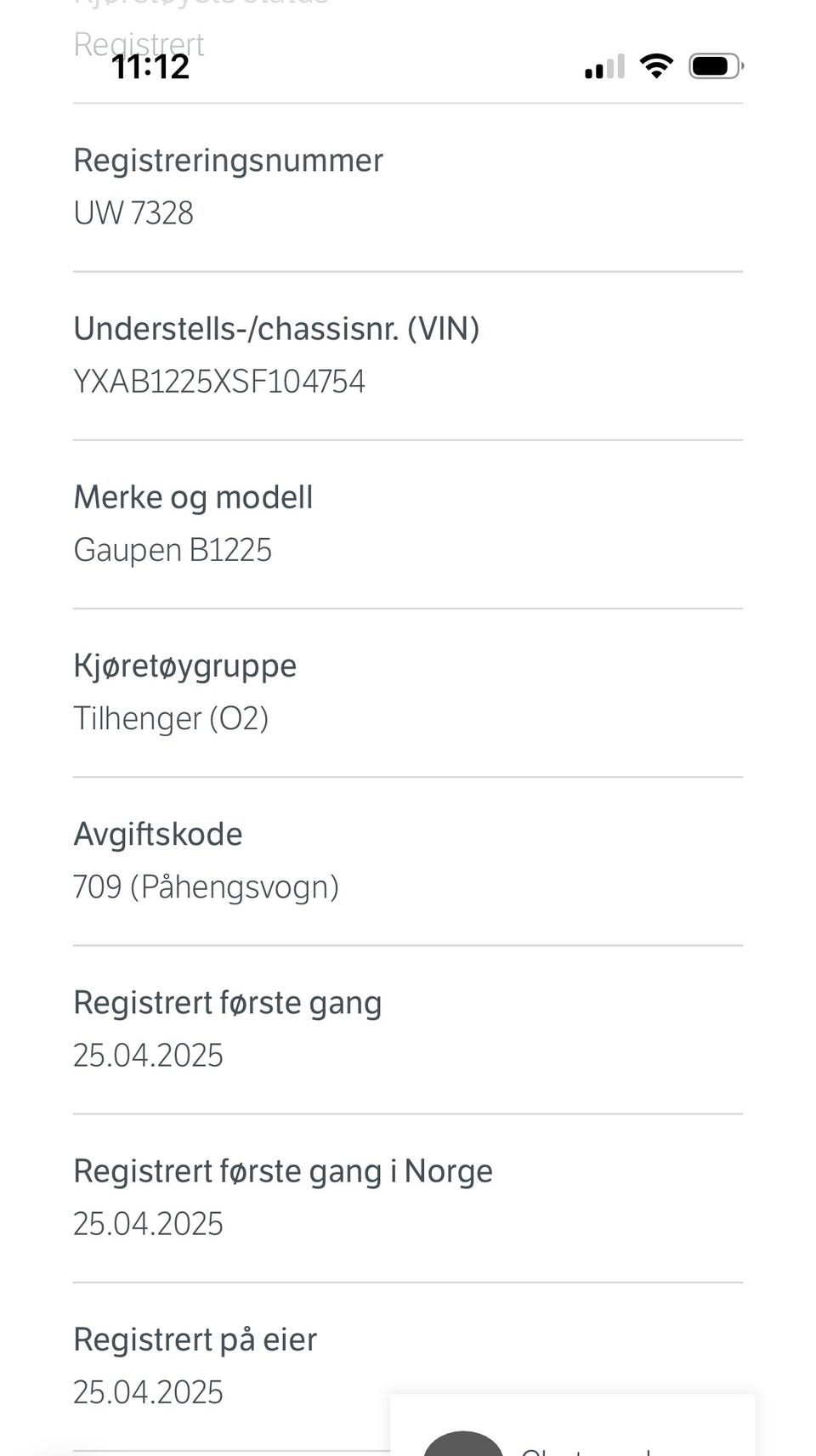Tap the Understells-/chassisnr. (VIN) label
This screenshot has height=1456, width=816.
[276, 329]
